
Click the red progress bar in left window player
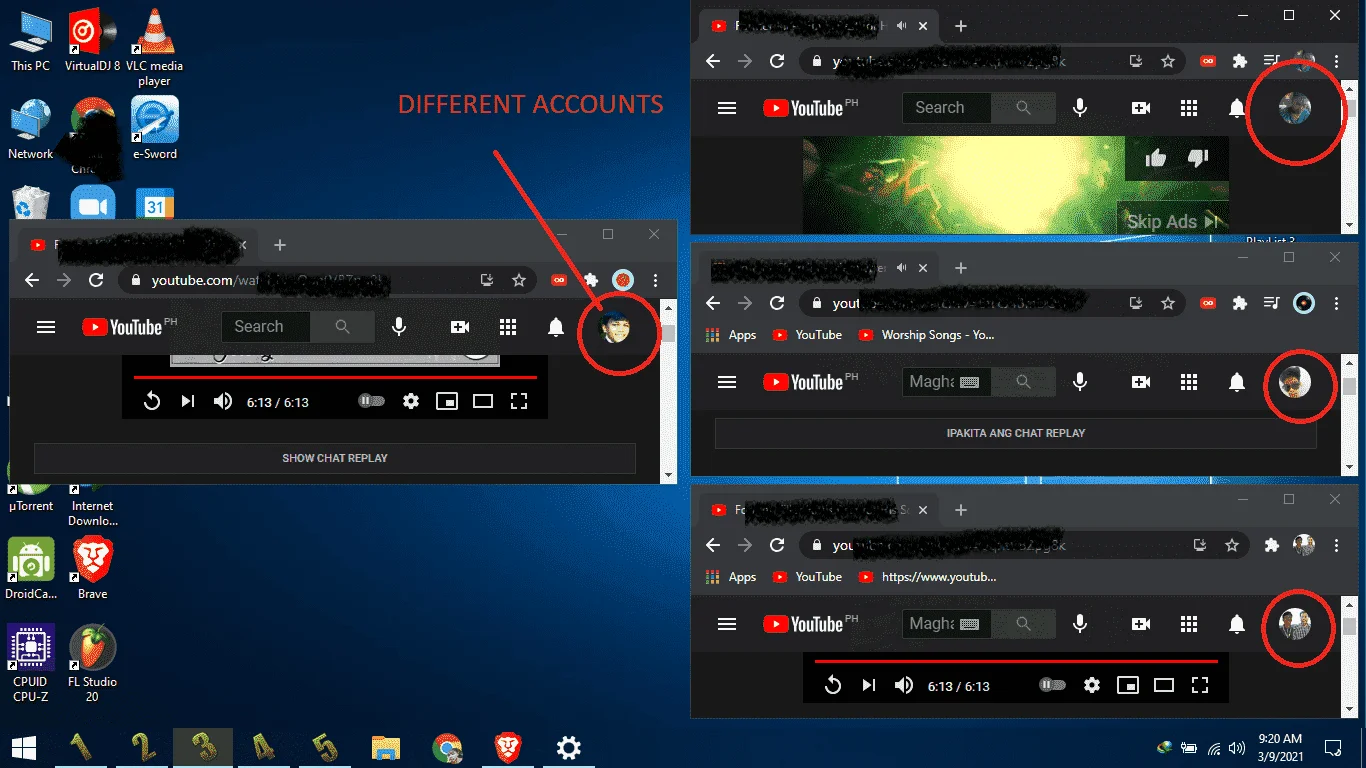click(335, 377)
